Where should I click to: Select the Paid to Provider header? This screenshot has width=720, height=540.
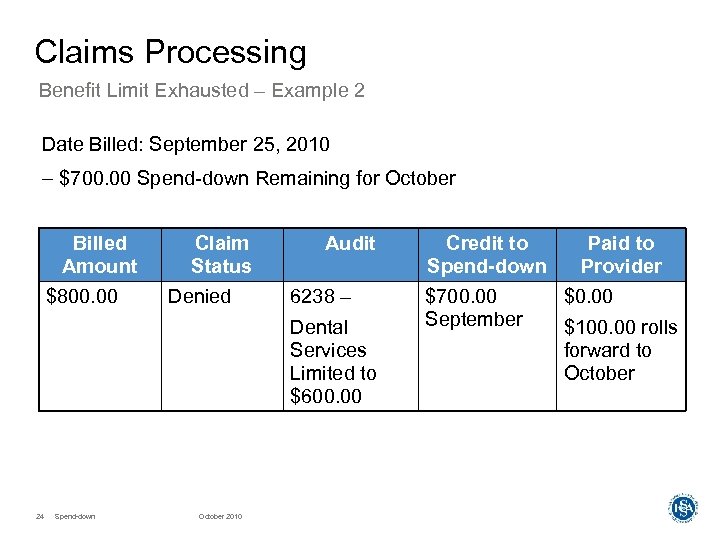click(x=621, y=255)
